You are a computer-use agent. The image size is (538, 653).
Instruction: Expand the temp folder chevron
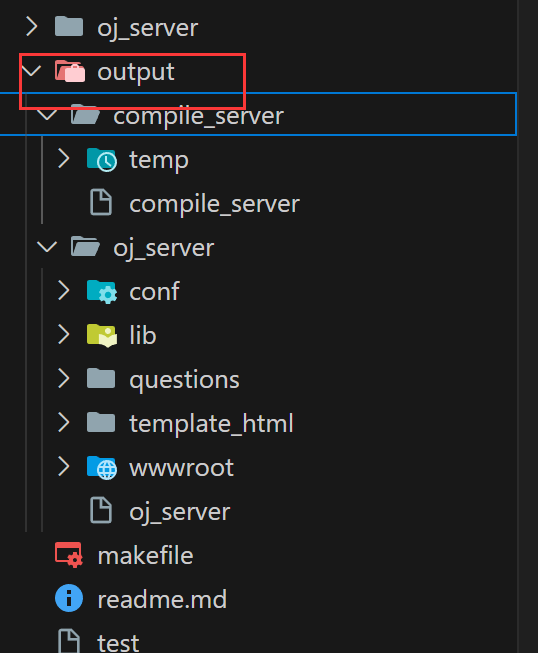[x=64, y=159]
